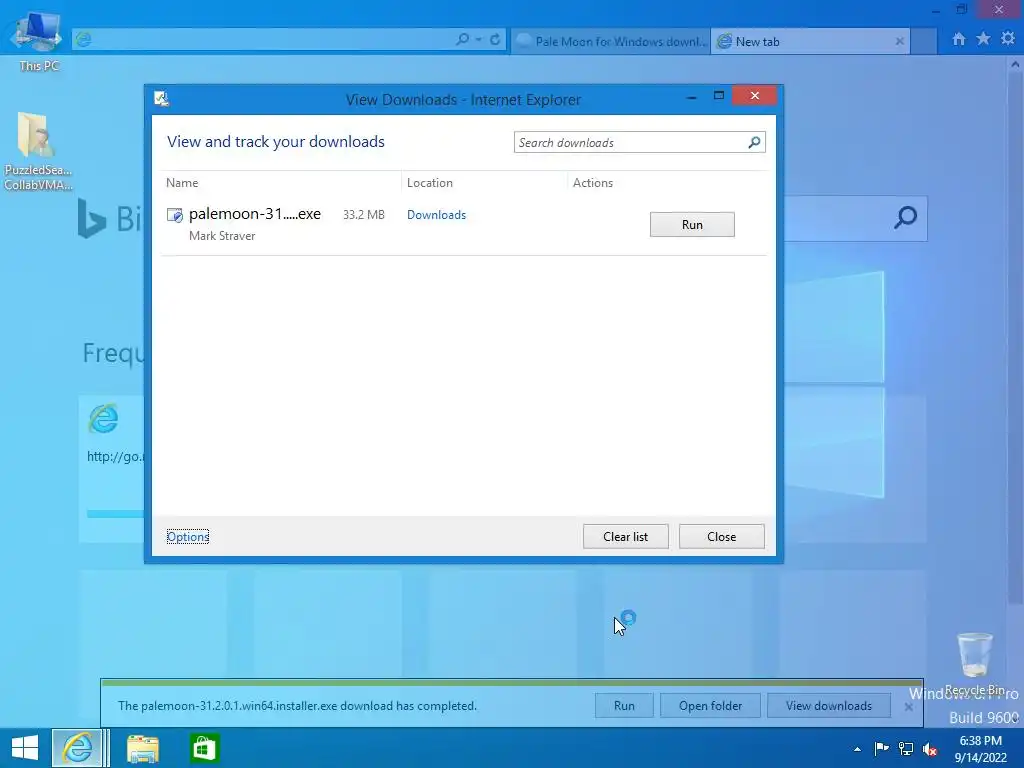1024x768 pixels.
Task: Open the Windows Store taskbar icon
Action: [204, 748]
